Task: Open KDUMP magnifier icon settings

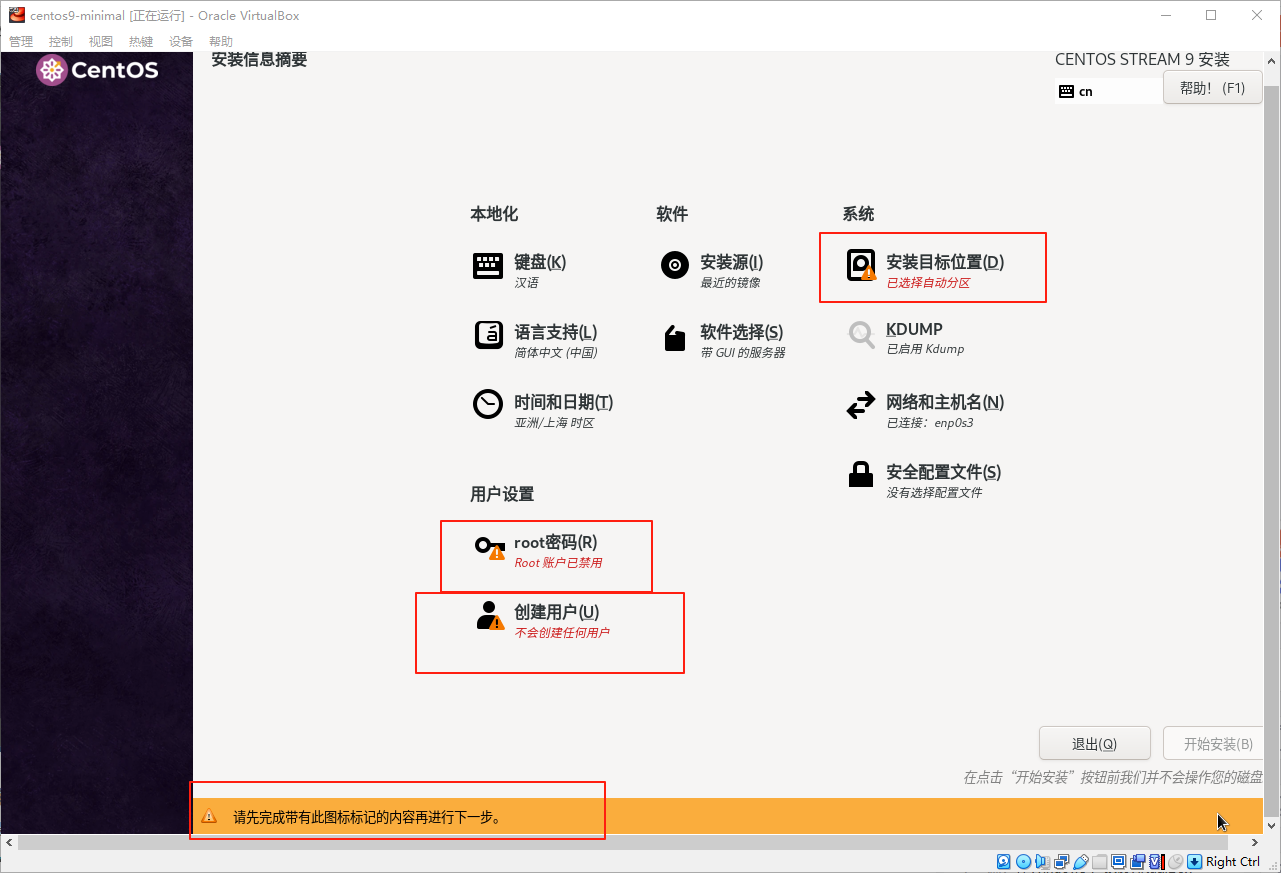Action: pos(861,334)
